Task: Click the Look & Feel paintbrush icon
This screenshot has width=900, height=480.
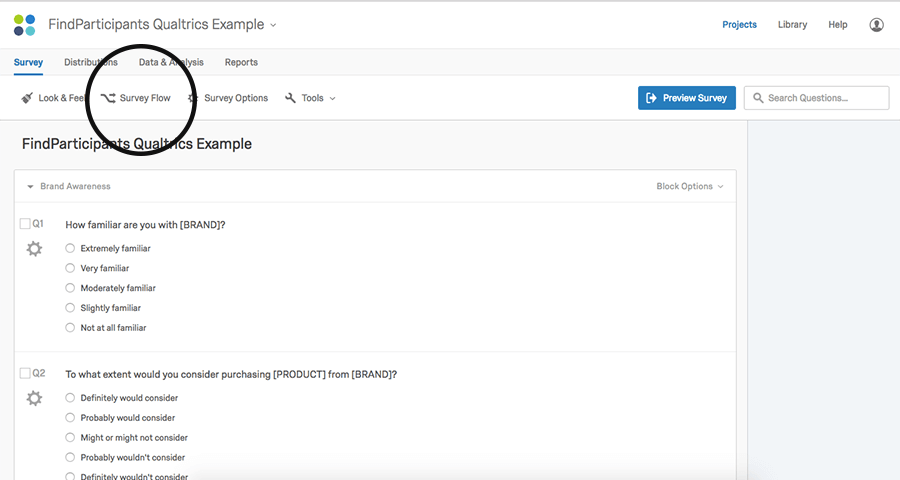Action: pyautogui.click(x=27, y=98)
